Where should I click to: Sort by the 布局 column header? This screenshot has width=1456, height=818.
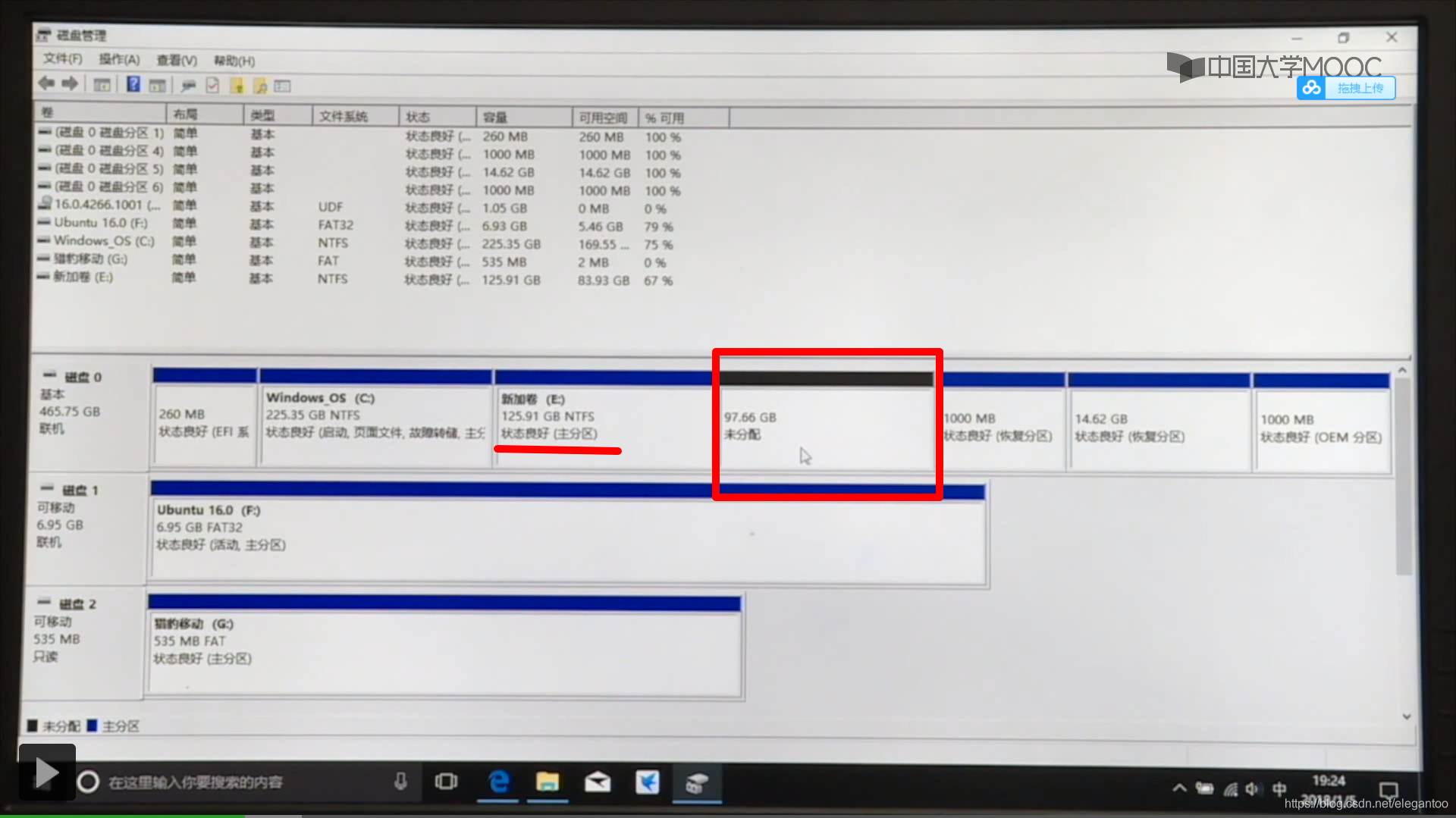tap(205, 114)
